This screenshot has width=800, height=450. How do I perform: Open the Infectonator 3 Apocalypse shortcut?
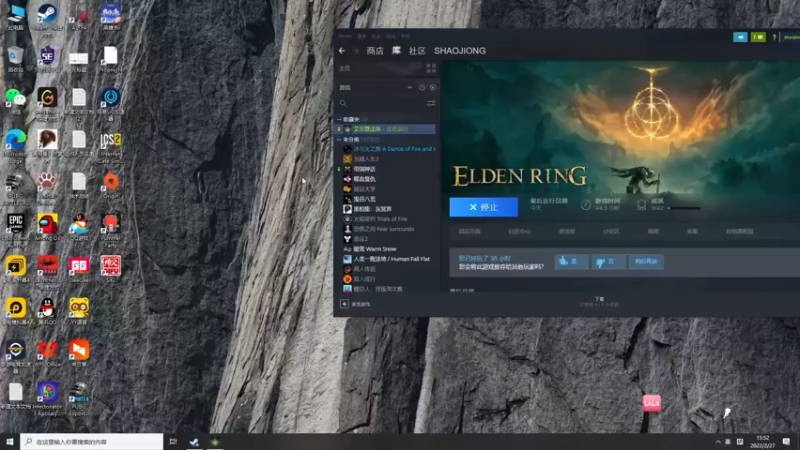[x=47, y=399]
